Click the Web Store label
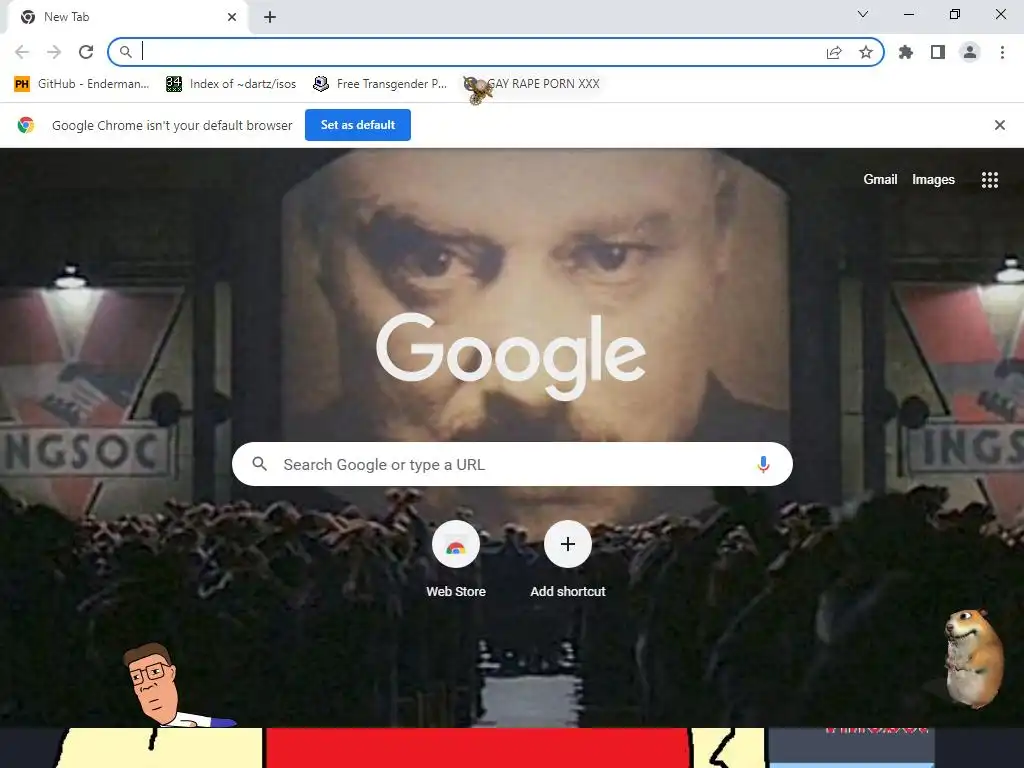 pyautogui.click(x=456, y=592)
